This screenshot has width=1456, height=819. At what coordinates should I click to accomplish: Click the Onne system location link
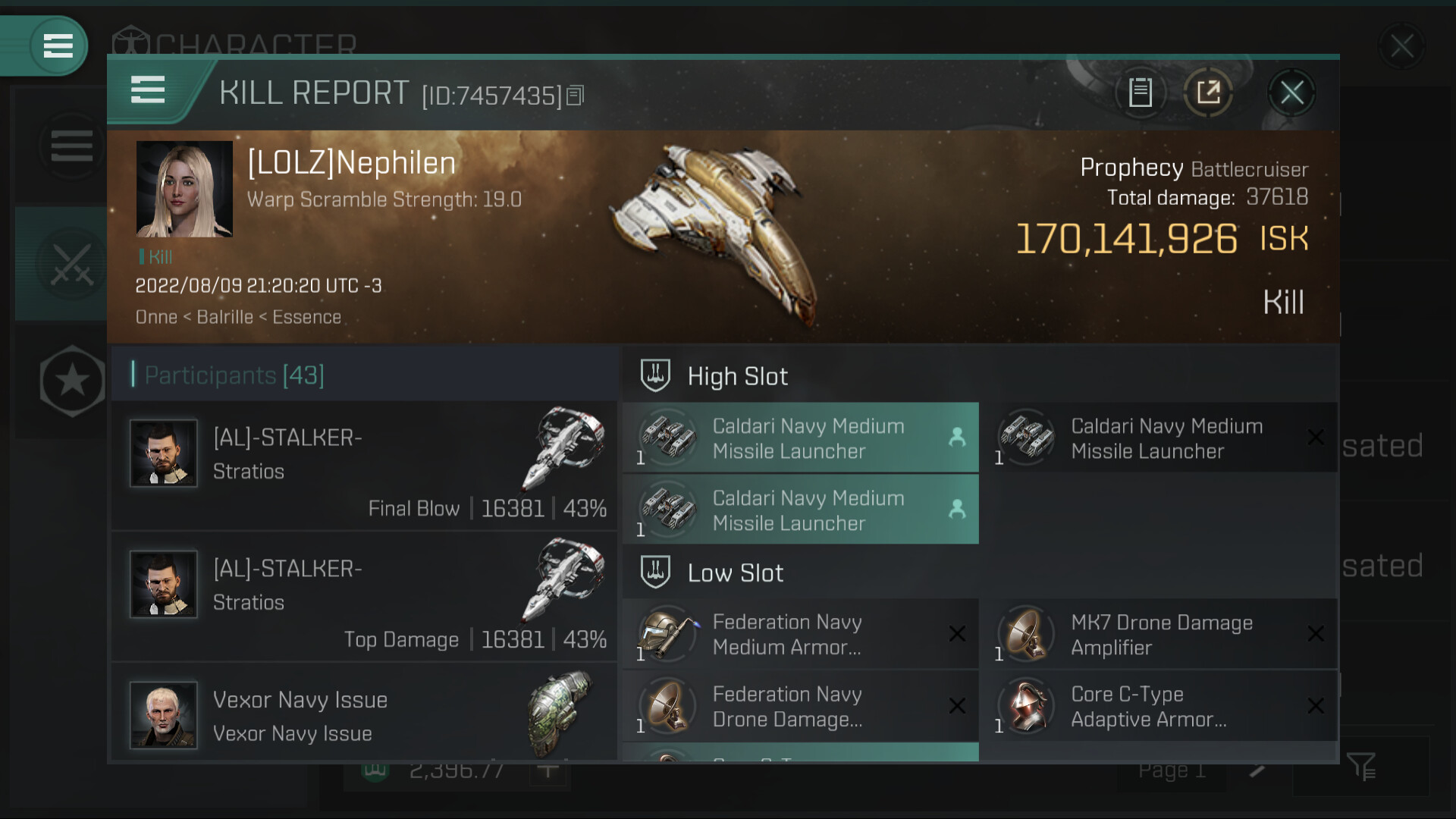pyautogui.click(x=155, y=317)
